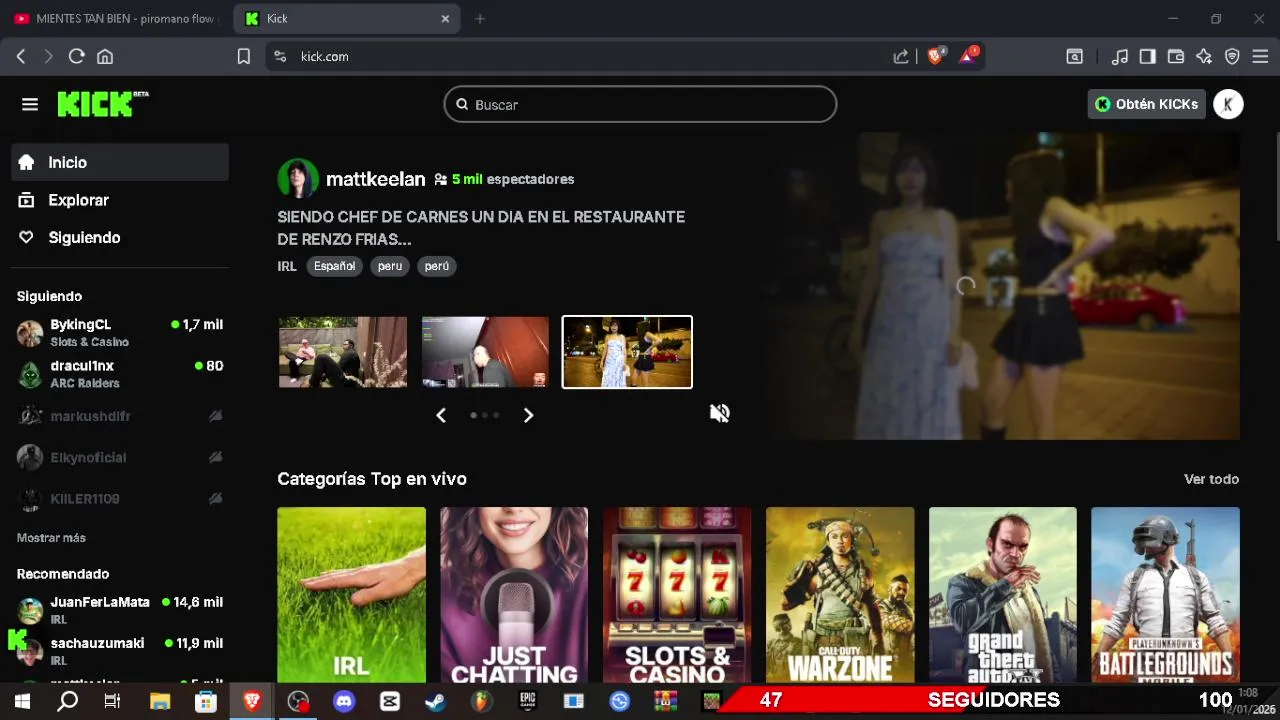The width and height of the screenshot is (1280, 720).
Task: Open OBS Studio from taskbar
Action: click(298, 701)
